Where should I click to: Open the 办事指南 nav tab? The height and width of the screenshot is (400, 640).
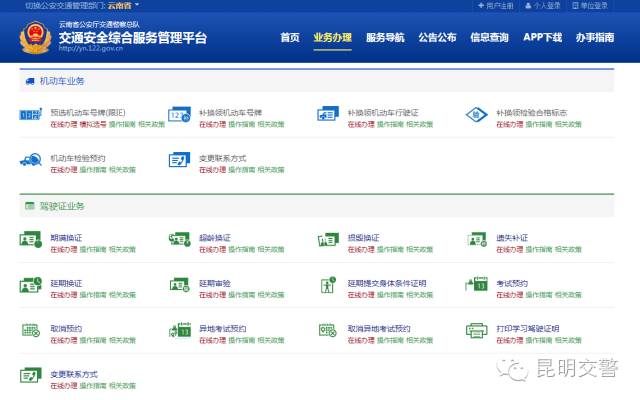pos(595,38)
